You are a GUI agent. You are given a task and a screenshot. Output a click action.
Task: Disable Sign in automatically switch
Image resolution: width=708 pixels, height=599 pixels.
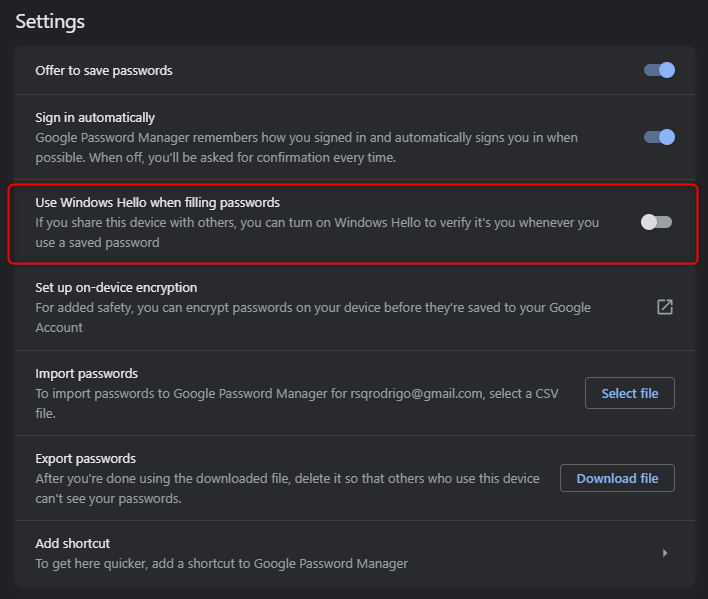tap(659, 137)
